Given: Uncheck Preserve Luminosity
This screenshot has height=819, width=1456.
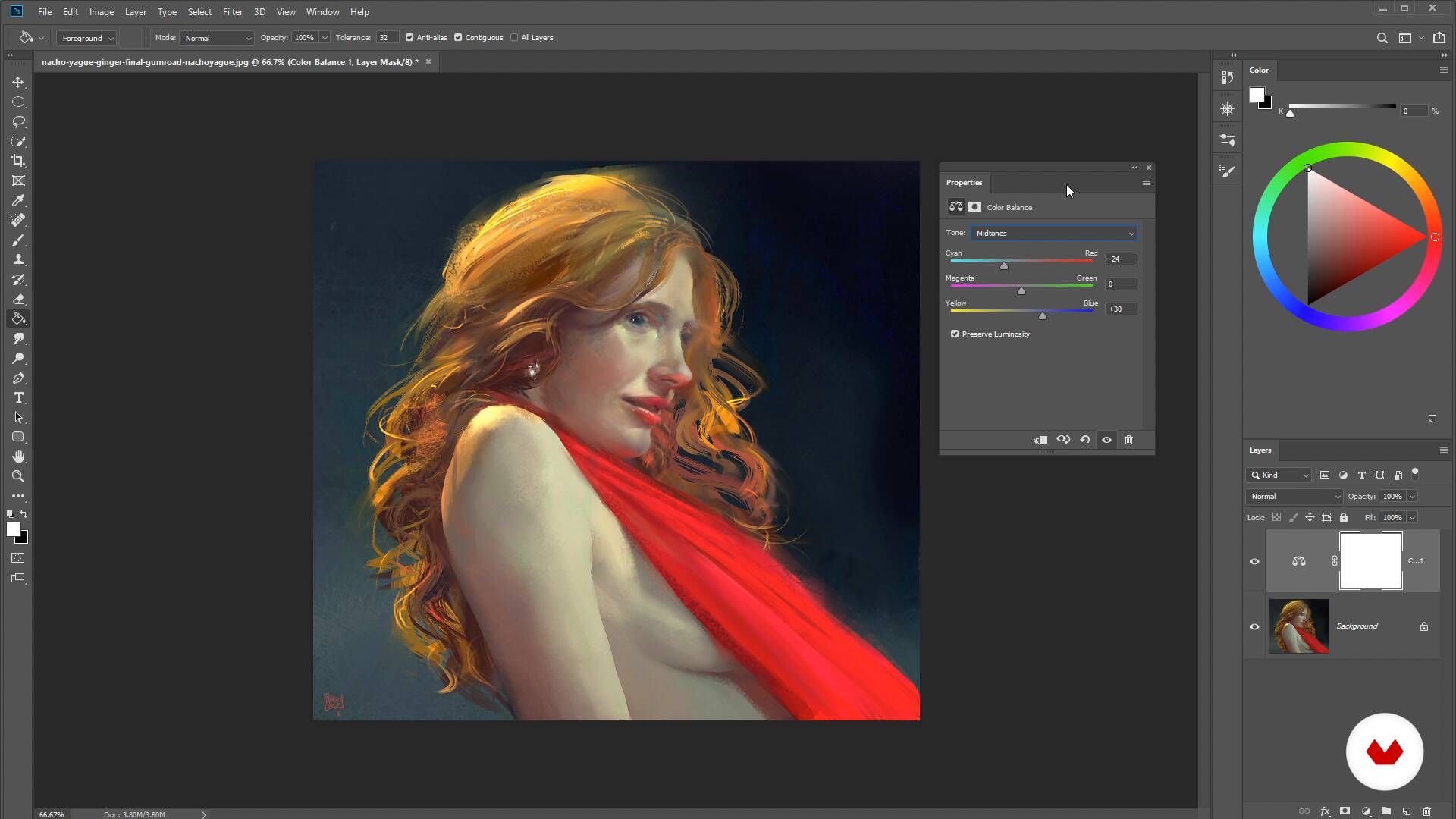Looking at the screenshot, I should point(955,334).
